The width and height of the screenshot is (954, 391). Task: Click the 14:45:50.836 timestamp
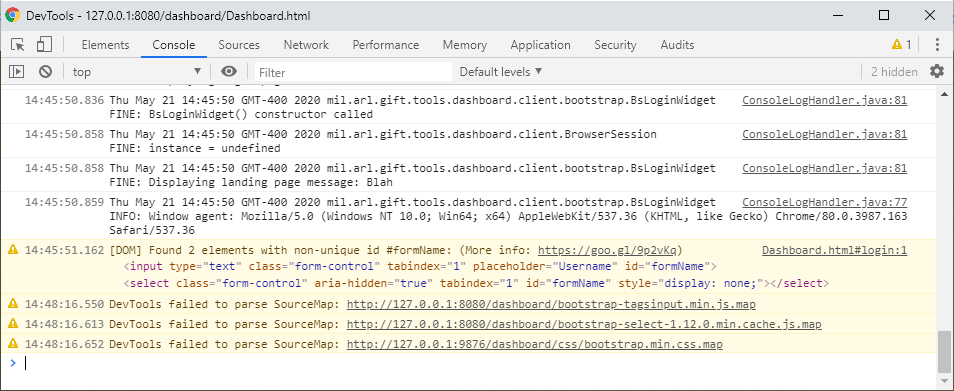pos(64,100)
